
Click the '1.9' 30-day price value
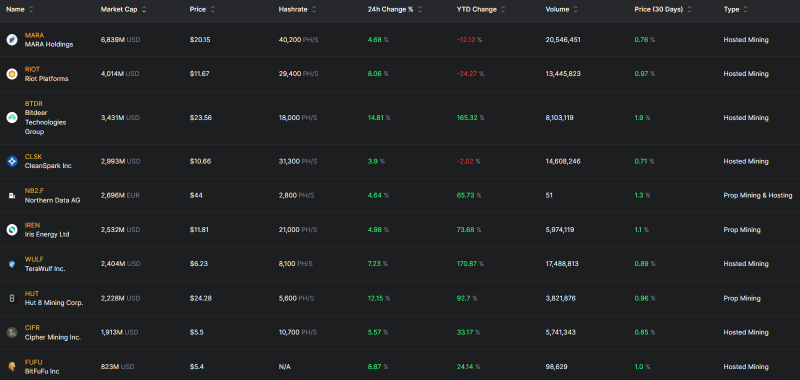pyautogui.click(x=639, y=118)
